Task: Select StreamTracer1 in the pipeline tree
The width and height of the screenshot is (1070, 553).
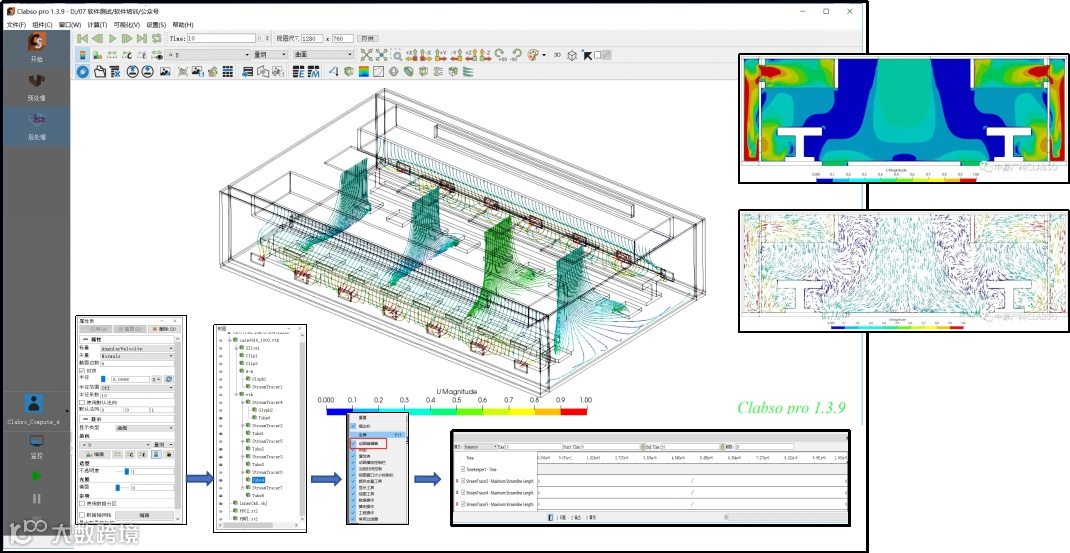Action: click(x=267, y=386)
